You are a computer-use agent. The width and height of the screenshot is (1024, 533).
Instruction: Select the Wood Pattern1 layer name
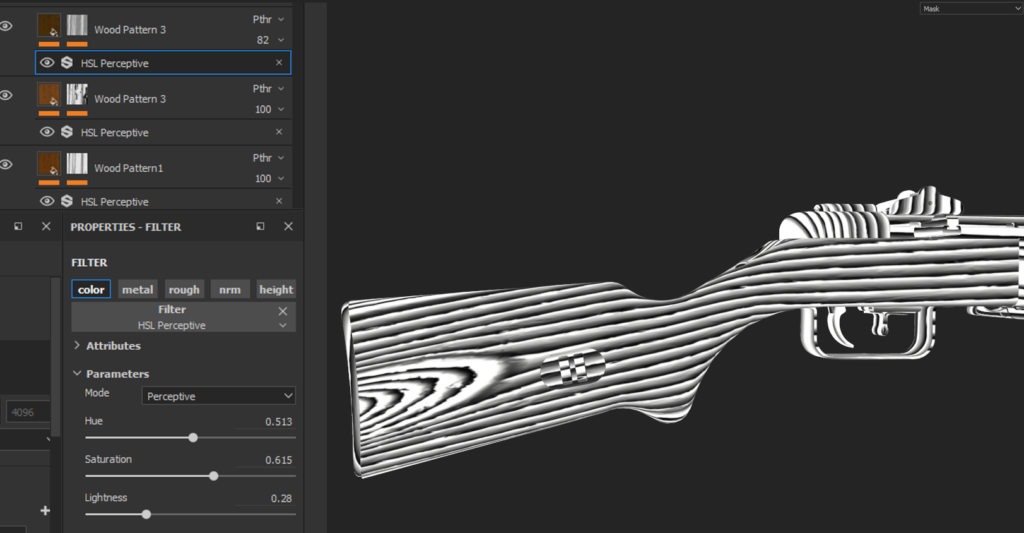pyautogui.click(x=129, y=168)
